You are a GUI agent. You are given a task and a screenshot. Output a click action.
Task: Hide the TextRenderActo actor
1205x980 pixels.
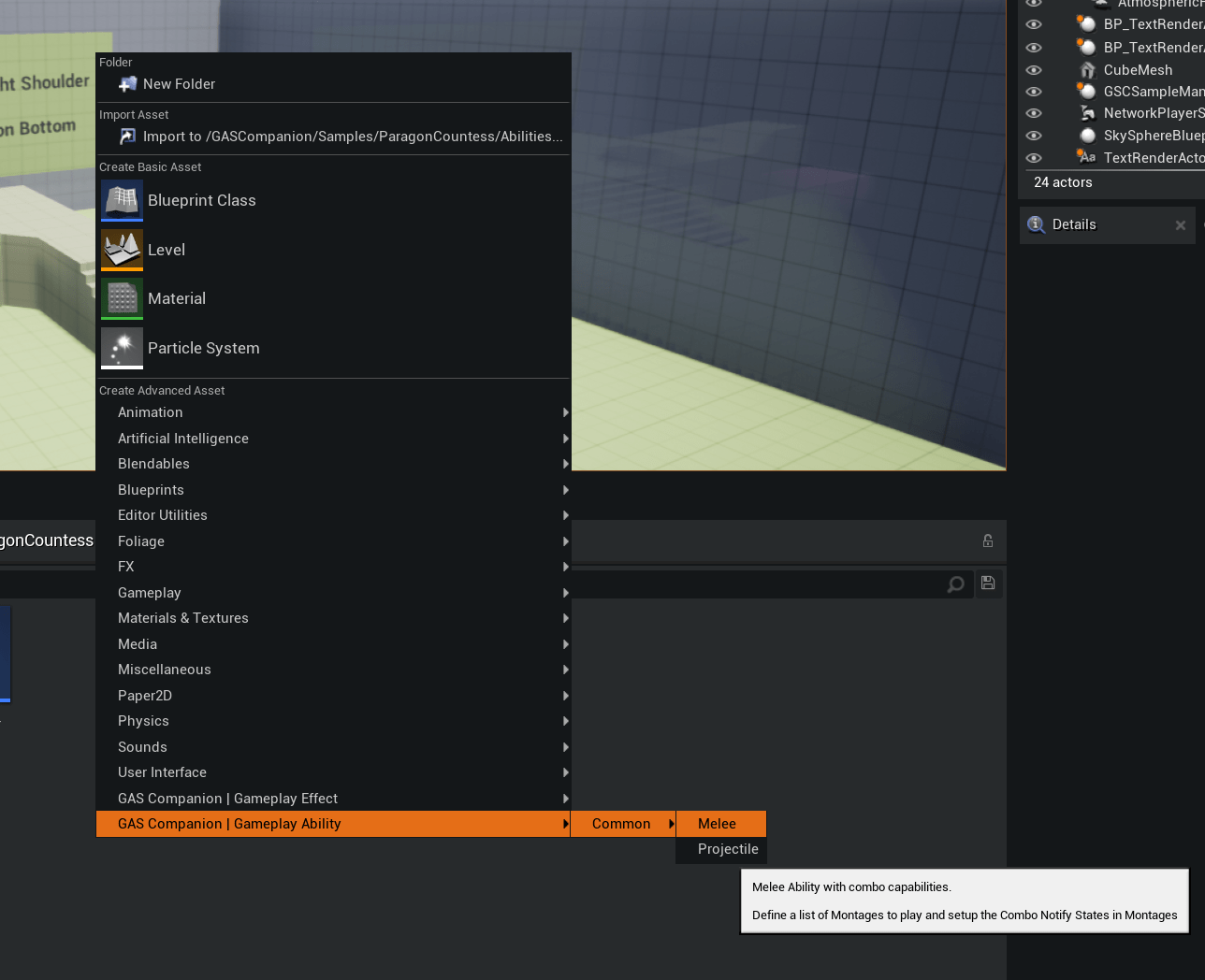pyautogui.click(x=1034, y=158)
